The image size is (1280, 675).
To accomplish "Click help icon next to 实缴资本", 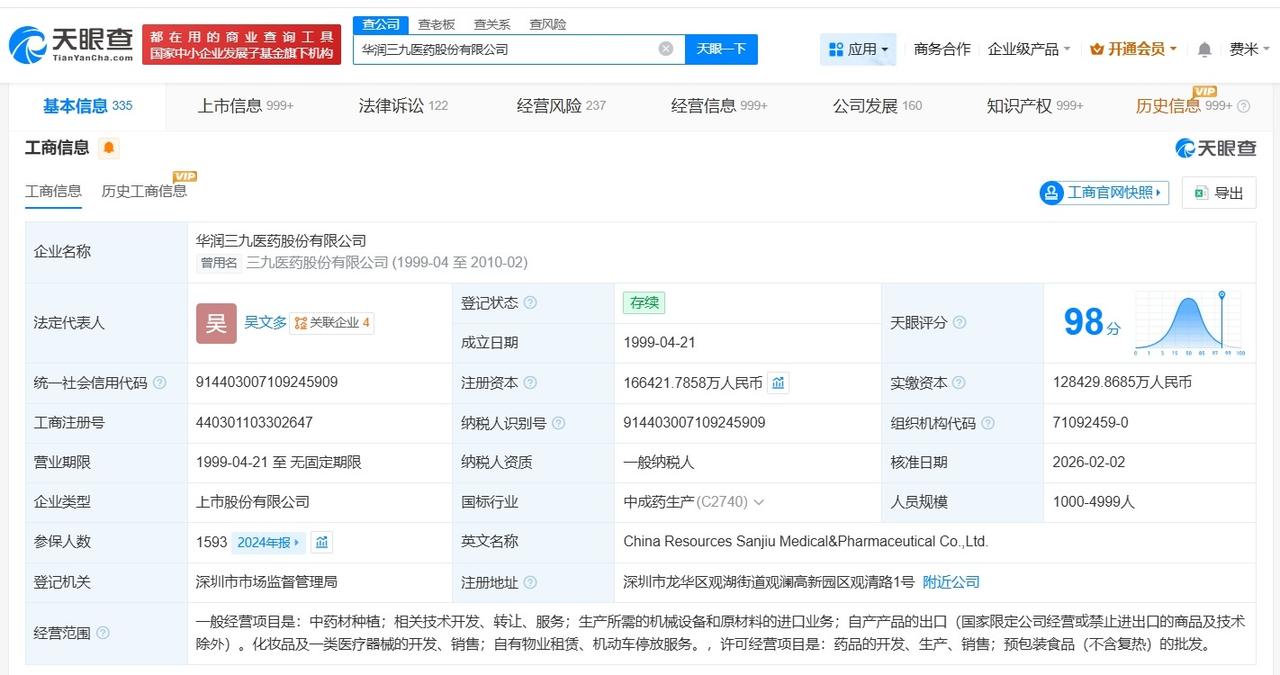I will point(959,383).
